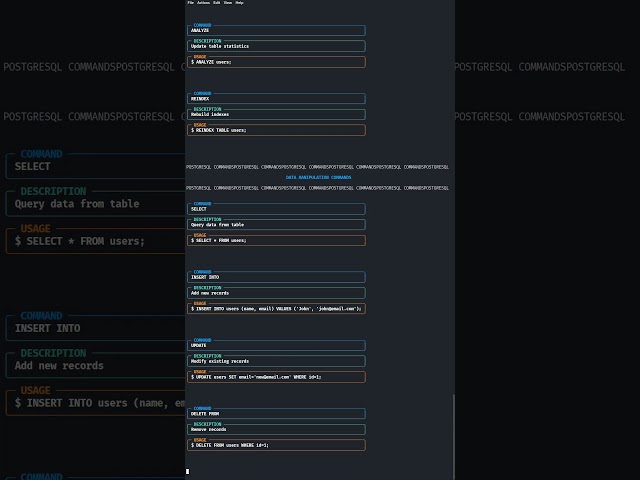
Task: Click the '$ ANALYZE users;' usage line
Action: pyautogui.click(x=211, y=62)
